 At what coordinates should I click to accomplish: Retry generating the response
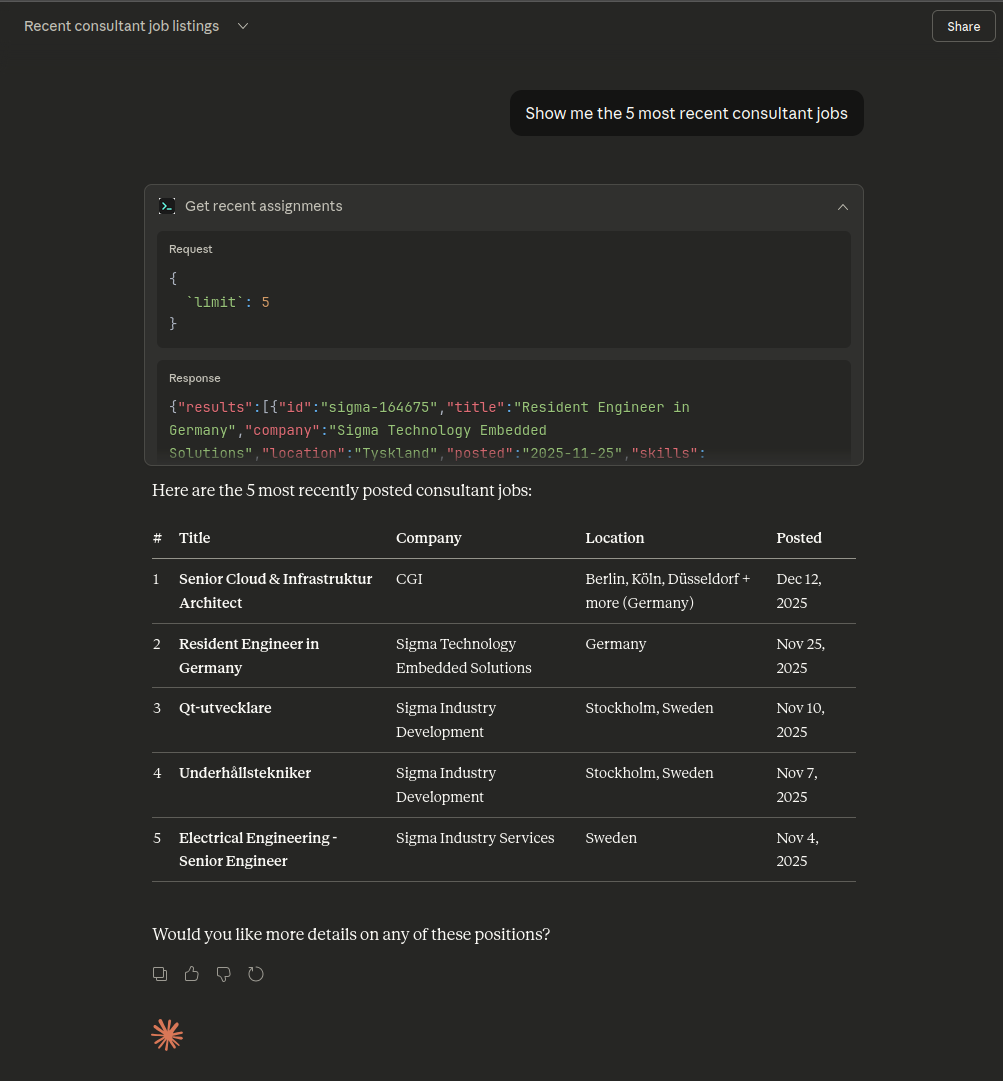point(256,973)
